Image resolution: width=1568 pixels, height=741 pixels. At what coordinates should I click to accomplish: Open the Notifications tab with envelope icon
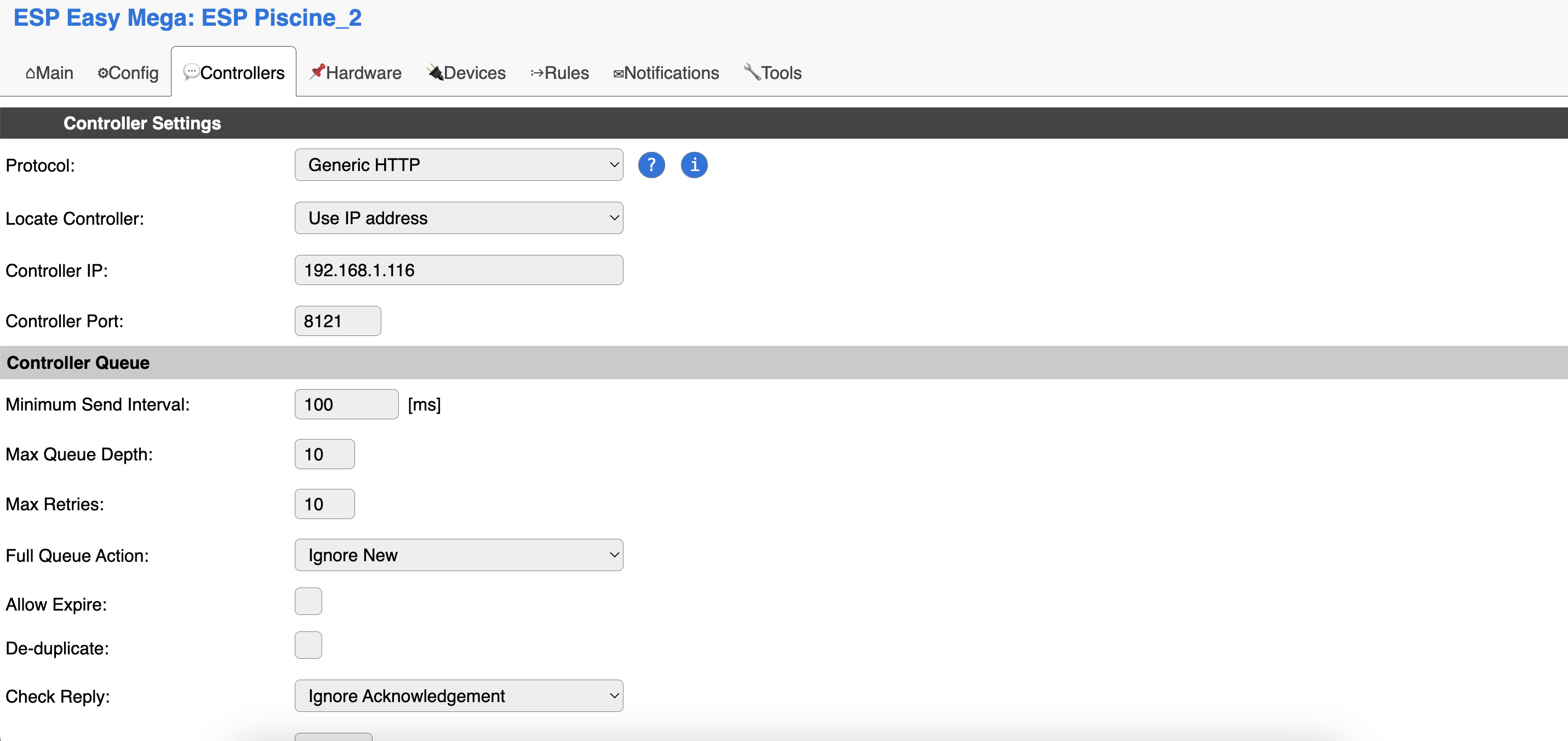(x=666, y=73)
